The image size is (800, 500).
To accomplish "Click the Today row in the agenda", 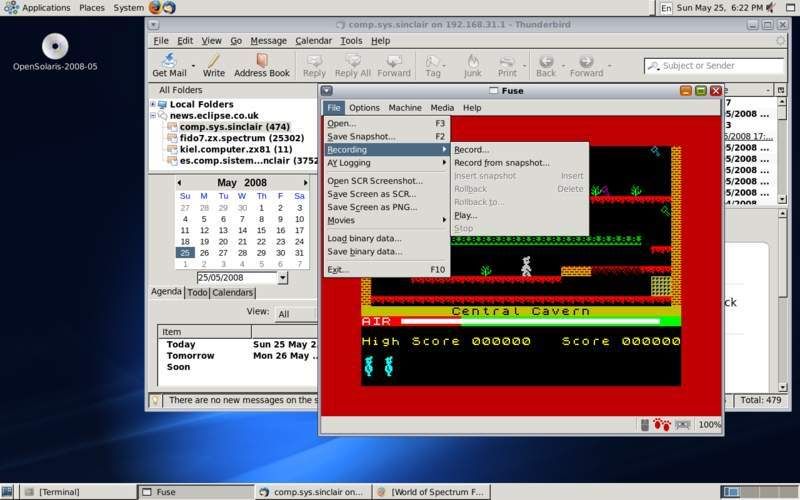I will pos(237,344).
